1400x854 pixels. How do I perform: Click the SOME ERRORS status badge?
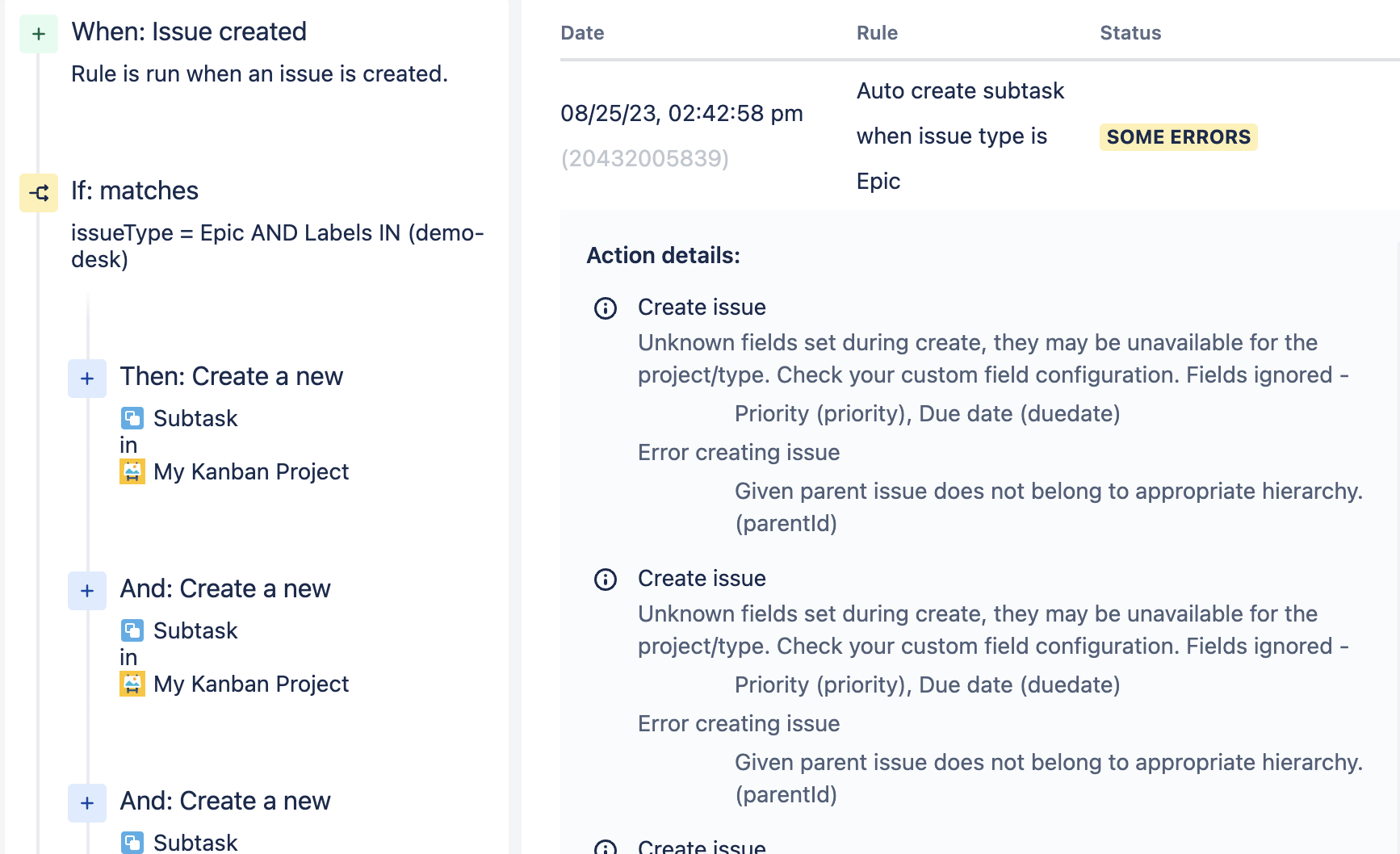pos(1179,137)
